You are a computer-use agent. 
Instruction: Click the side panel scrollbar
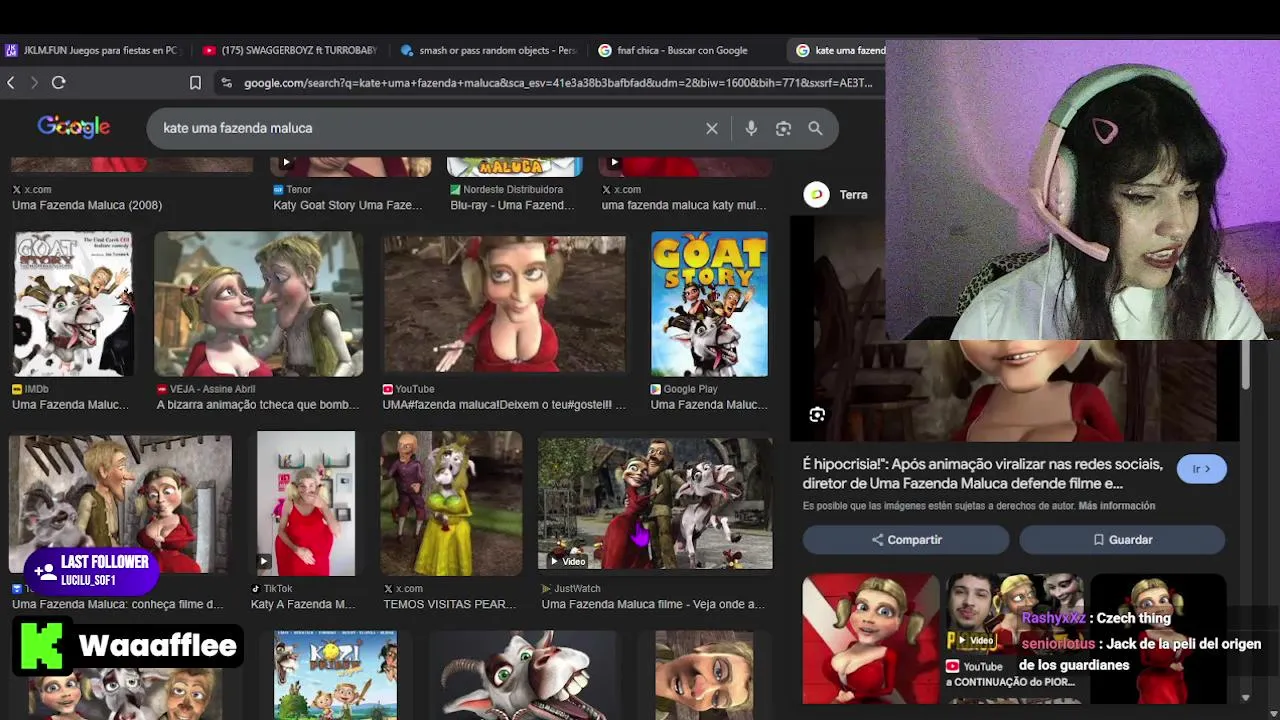[1245, 365]
